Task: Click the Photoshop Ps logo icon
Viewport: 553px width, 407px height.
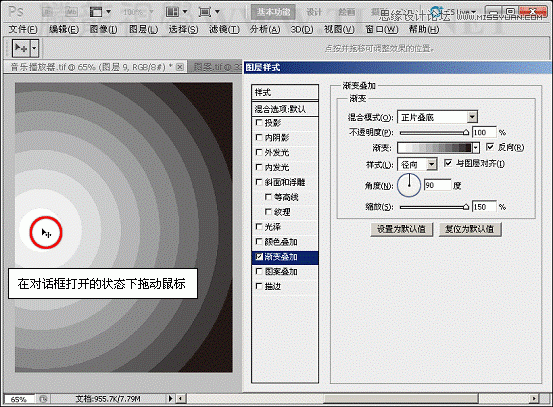Action: (16, 12)
